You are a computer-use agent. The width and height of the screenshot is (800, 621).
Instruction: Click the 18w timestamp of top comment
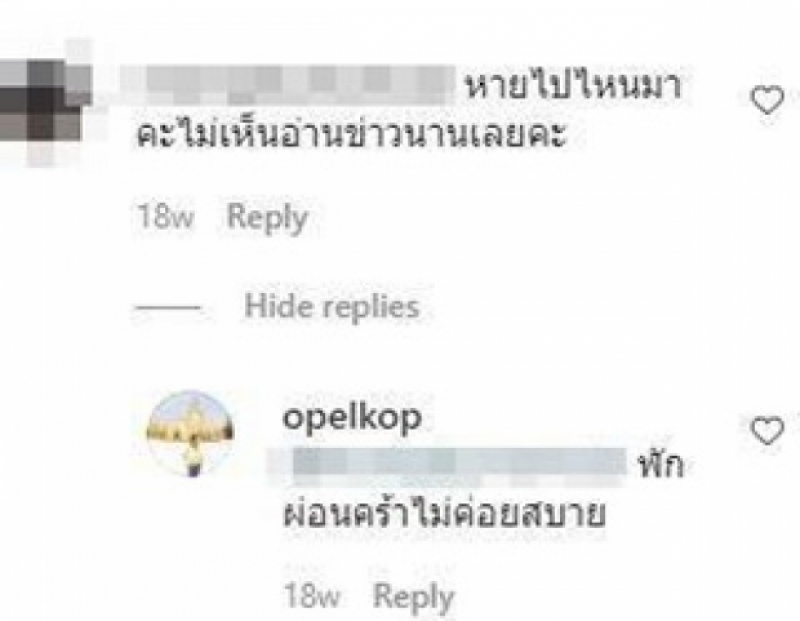coord(165,216)
